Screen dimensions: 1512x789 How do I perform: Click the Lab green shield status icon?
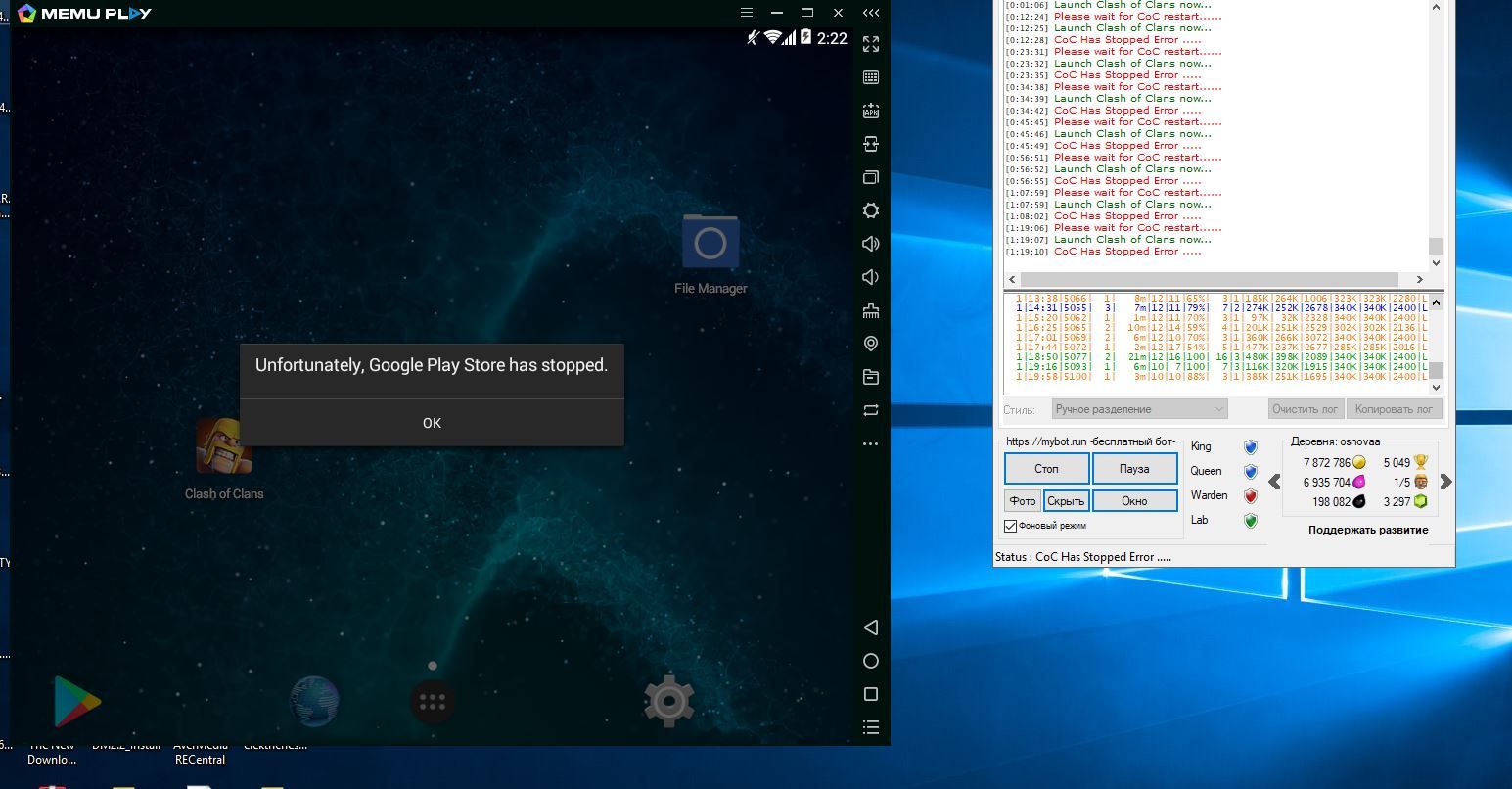1250,521
